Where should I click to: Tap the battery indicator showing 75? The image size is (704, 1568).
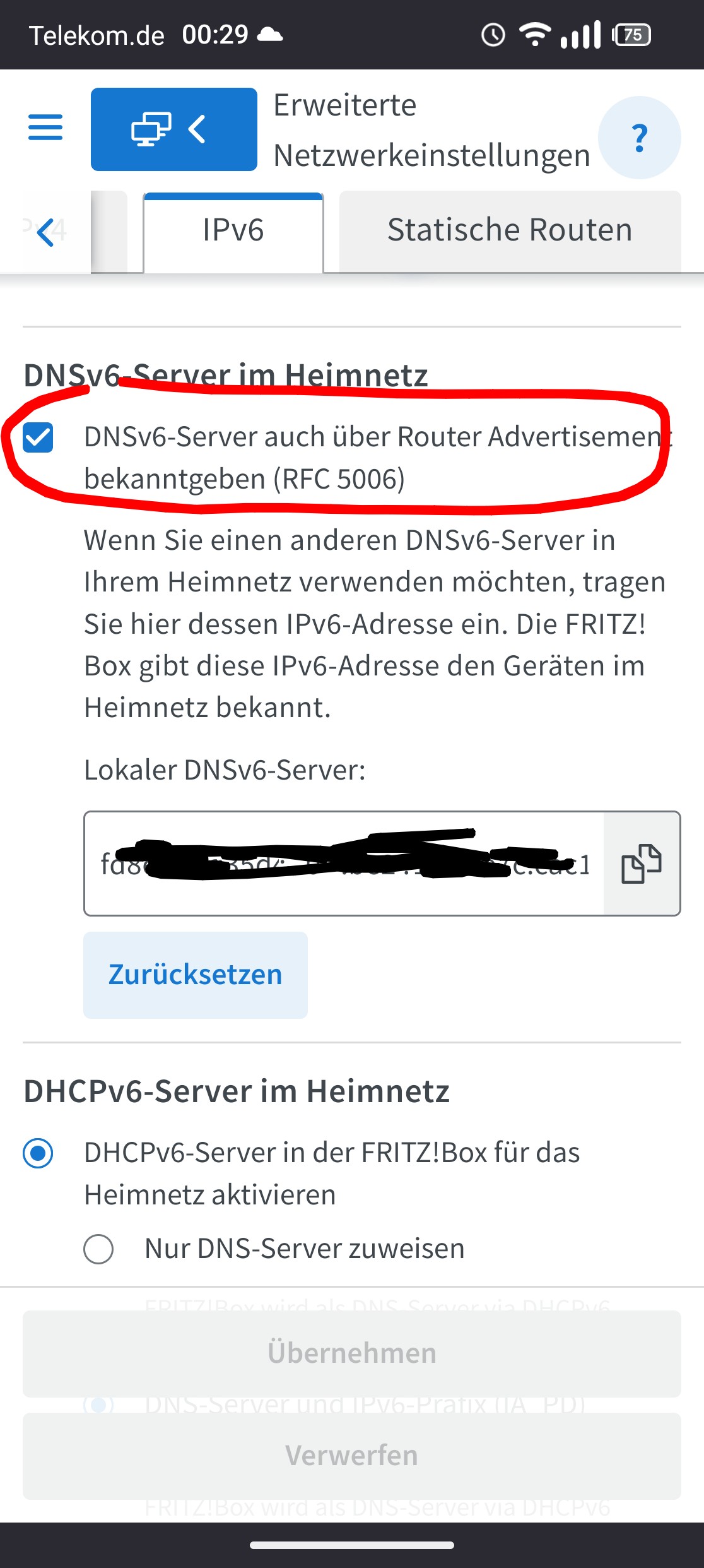coord(631,35)
